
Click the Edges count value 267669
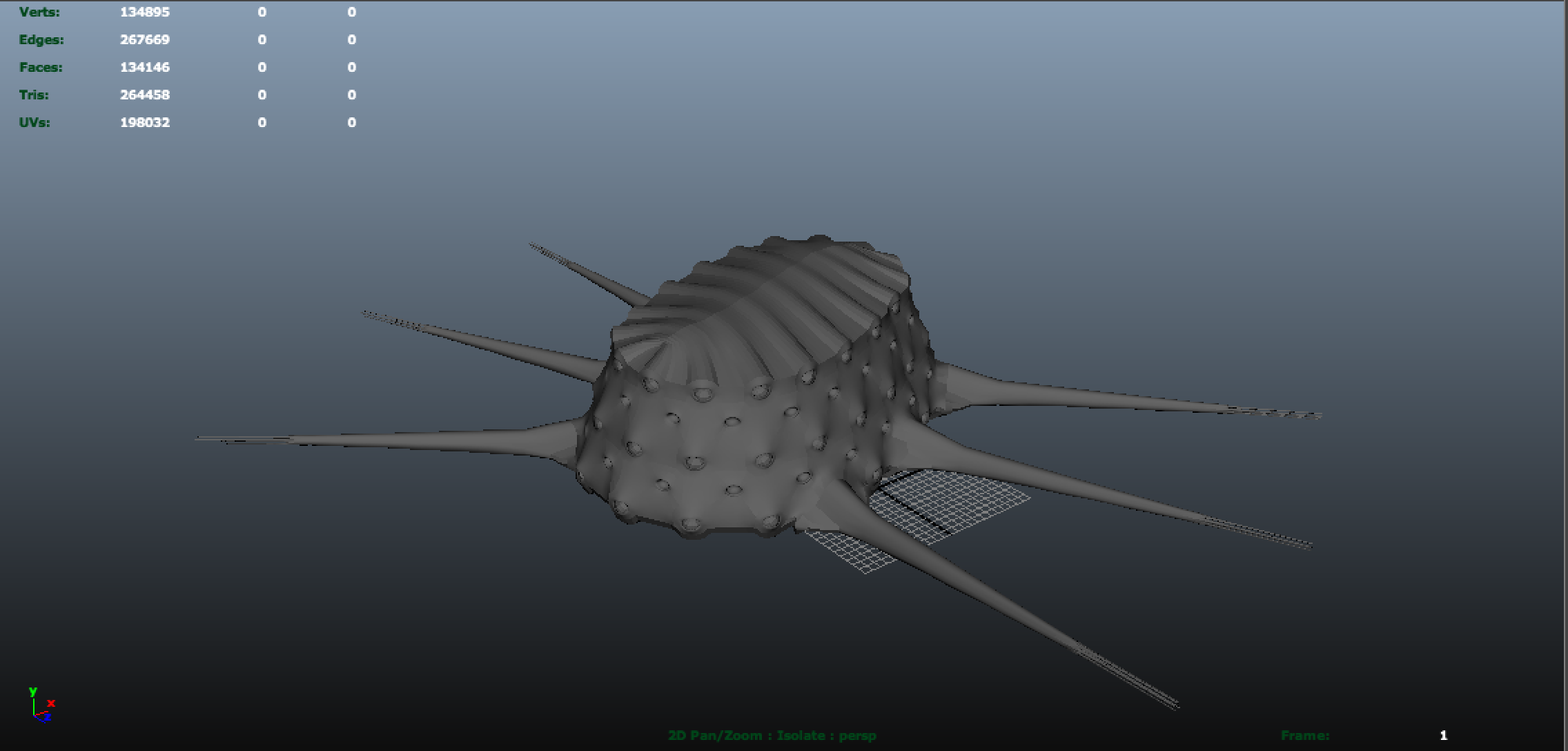coord(145,40)
